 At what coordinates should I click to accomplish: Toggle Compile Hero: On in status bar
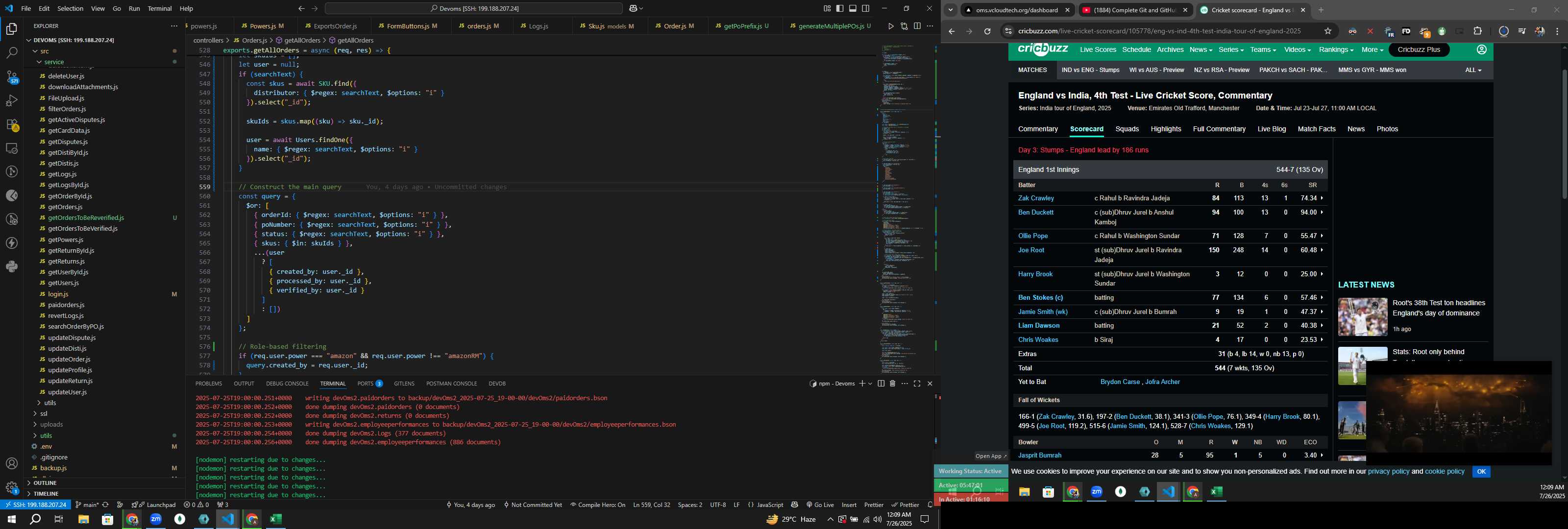[598, 505]
